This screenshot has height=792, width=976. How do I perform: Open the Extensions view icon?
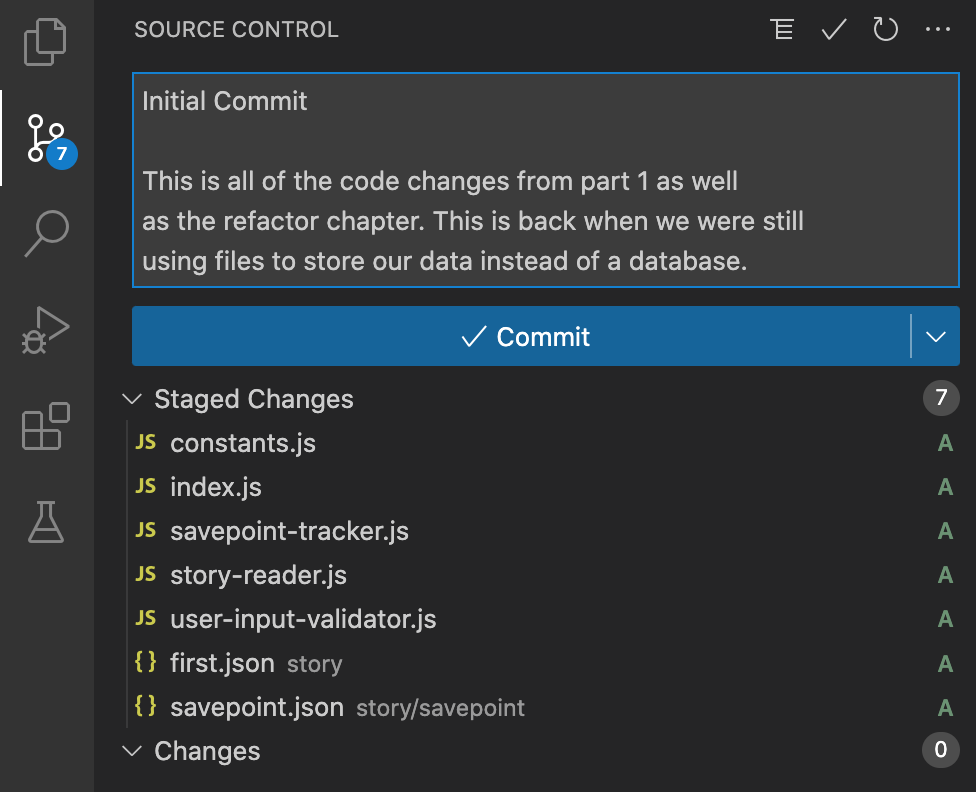point(45,426)
